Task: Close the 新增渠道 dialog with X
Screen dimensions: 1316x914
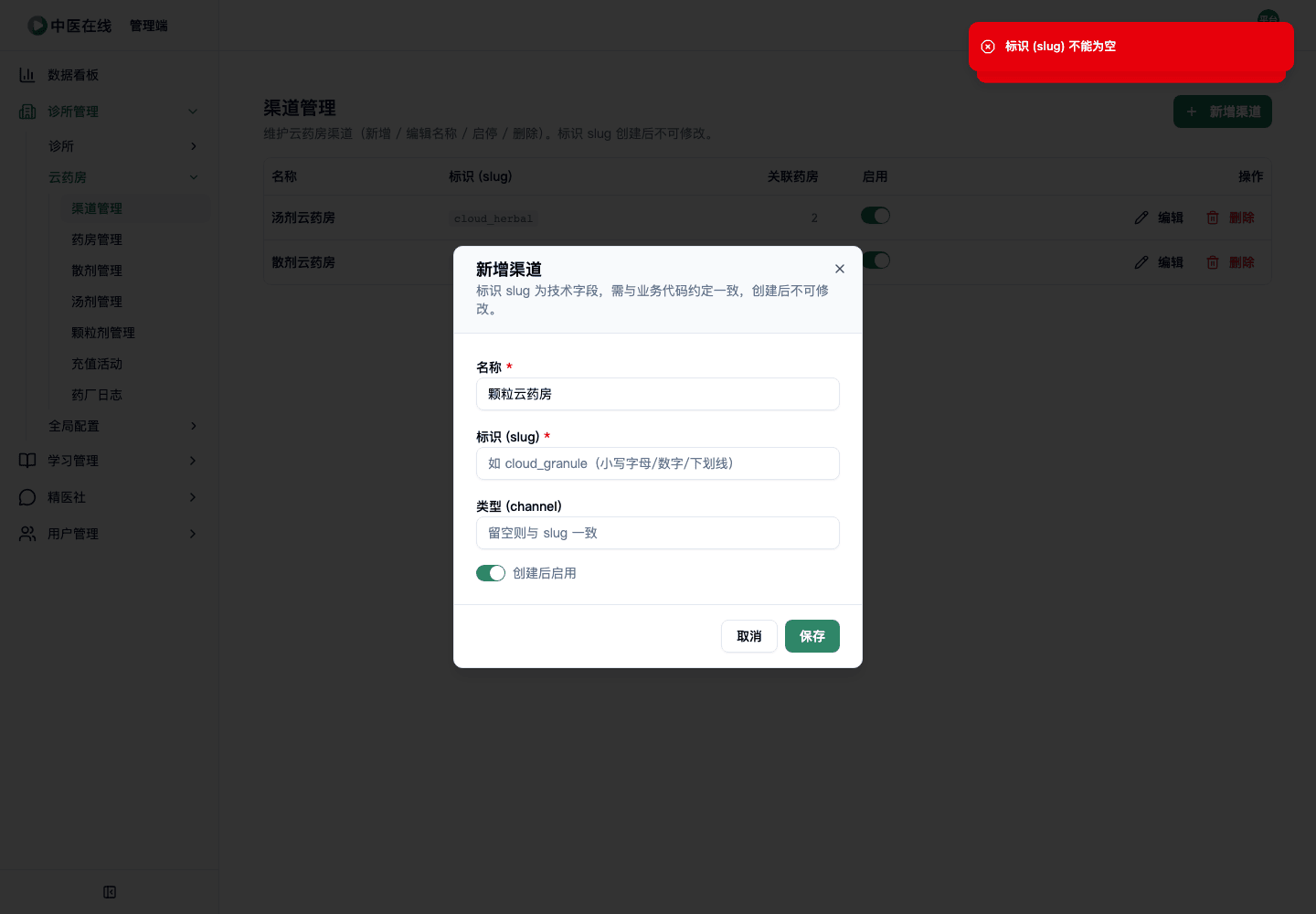Action: coord(840,269)
